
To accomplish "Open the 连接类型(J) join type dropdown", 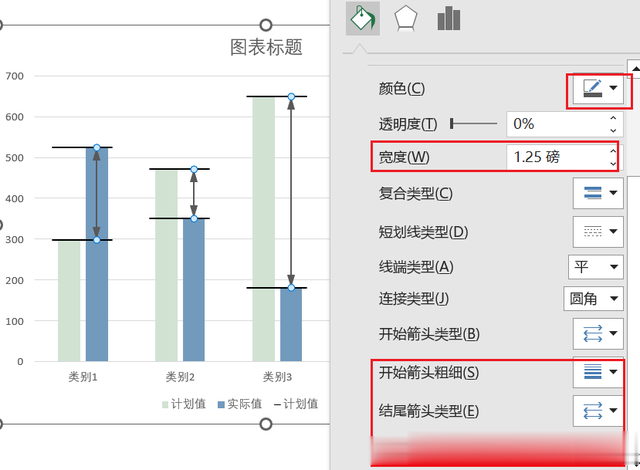I will 593,299.
